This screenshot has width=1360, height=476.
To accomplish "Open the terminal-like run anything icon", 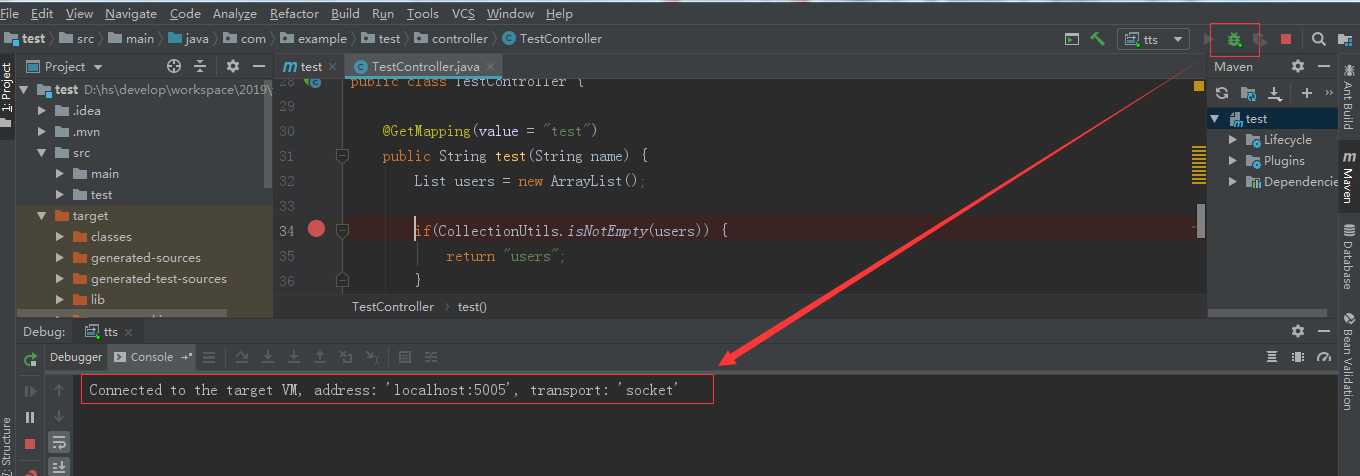I will point(1072,39).
